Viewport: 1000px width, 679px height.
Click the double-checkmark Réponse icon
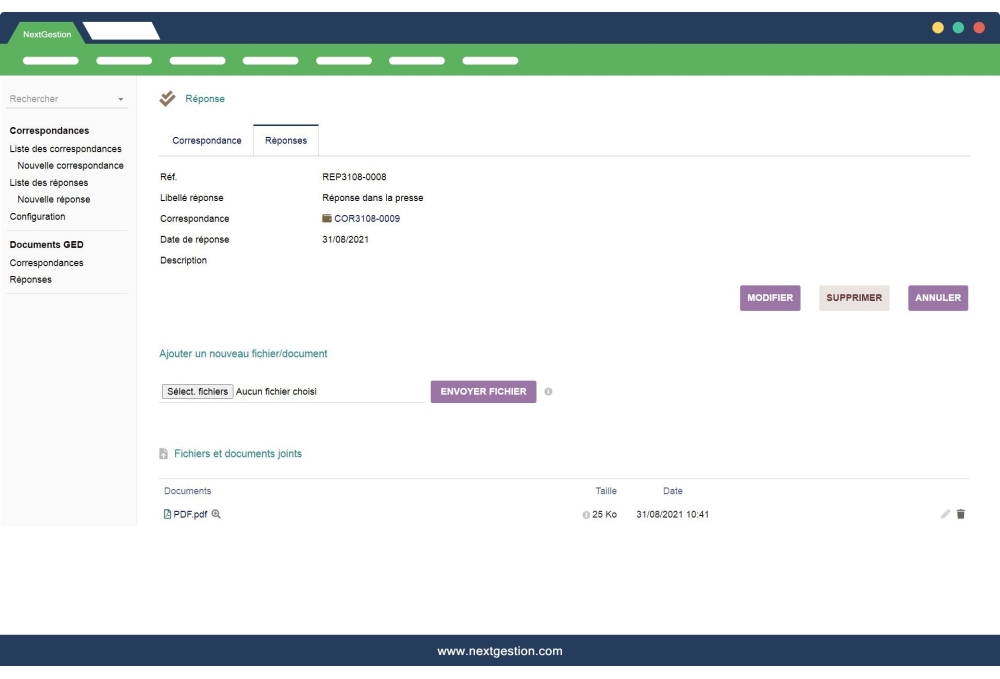[165, 98]
